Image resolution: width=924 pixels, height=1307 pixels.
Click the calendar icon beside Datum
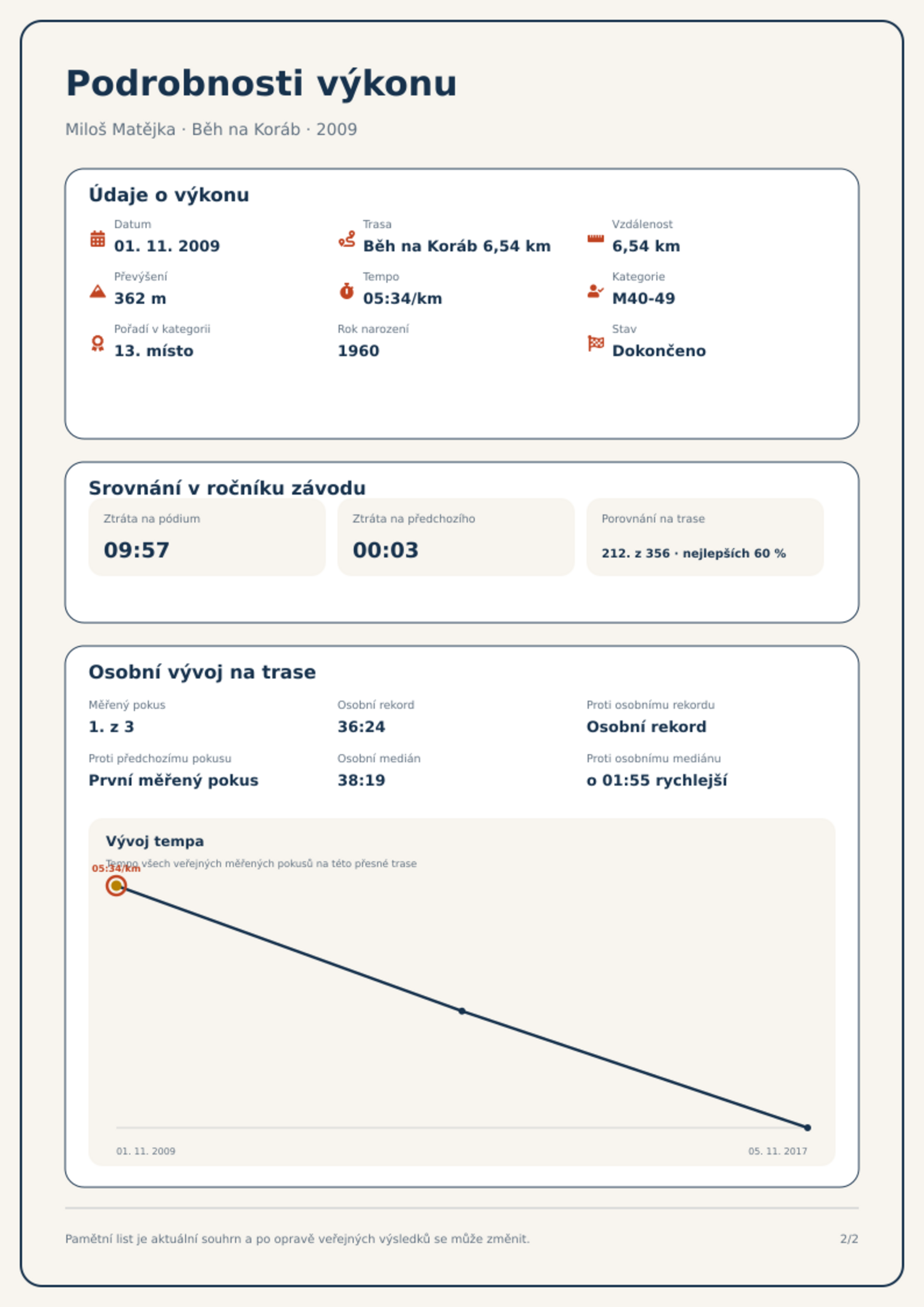[x=98, y=239]
